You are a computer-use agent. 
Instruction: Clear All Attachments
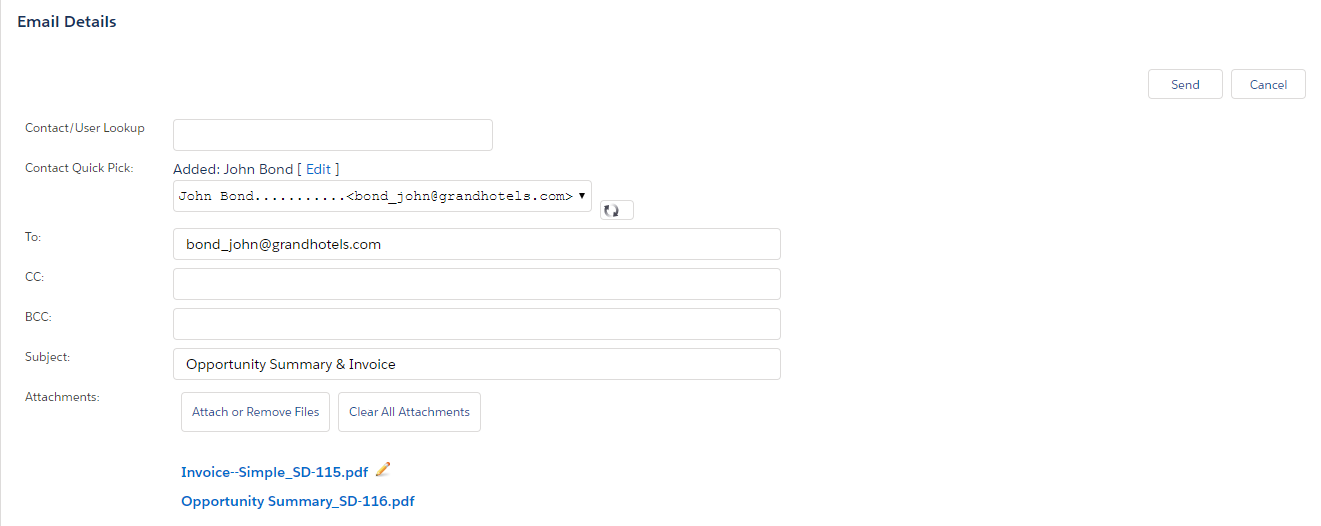point(409,412)
